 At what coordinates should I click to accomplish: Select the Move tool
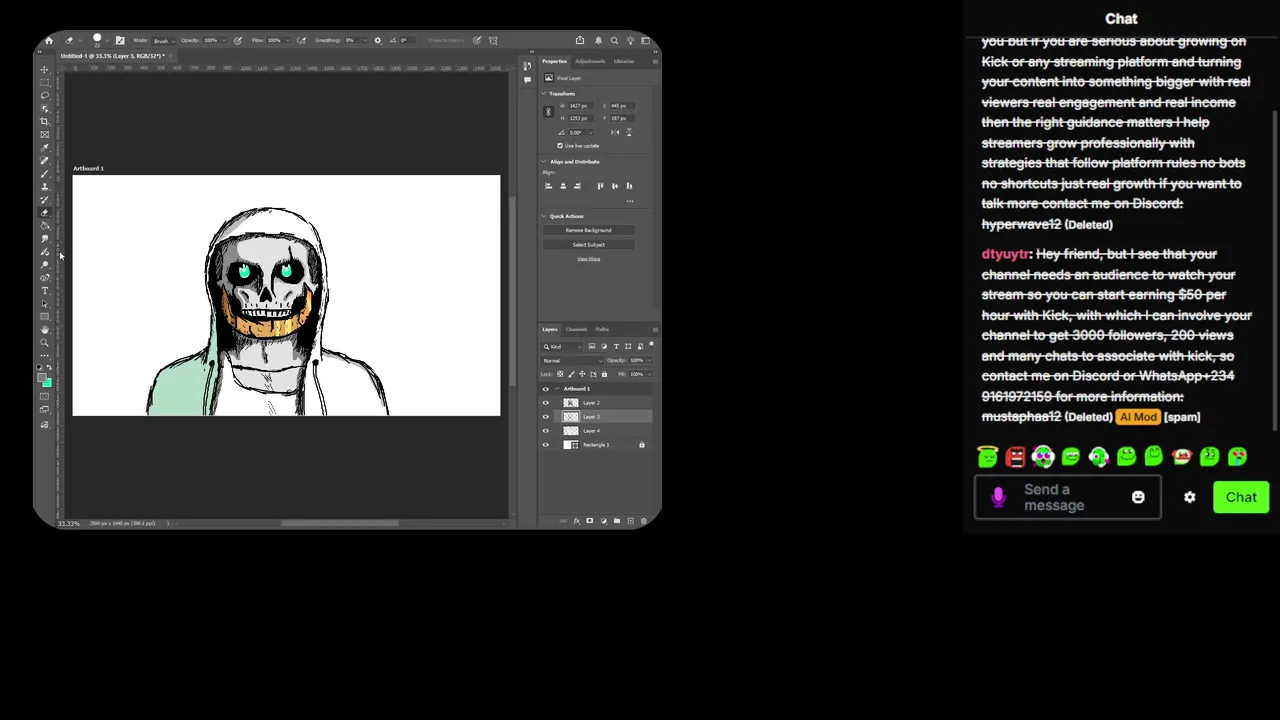point(44,70)
